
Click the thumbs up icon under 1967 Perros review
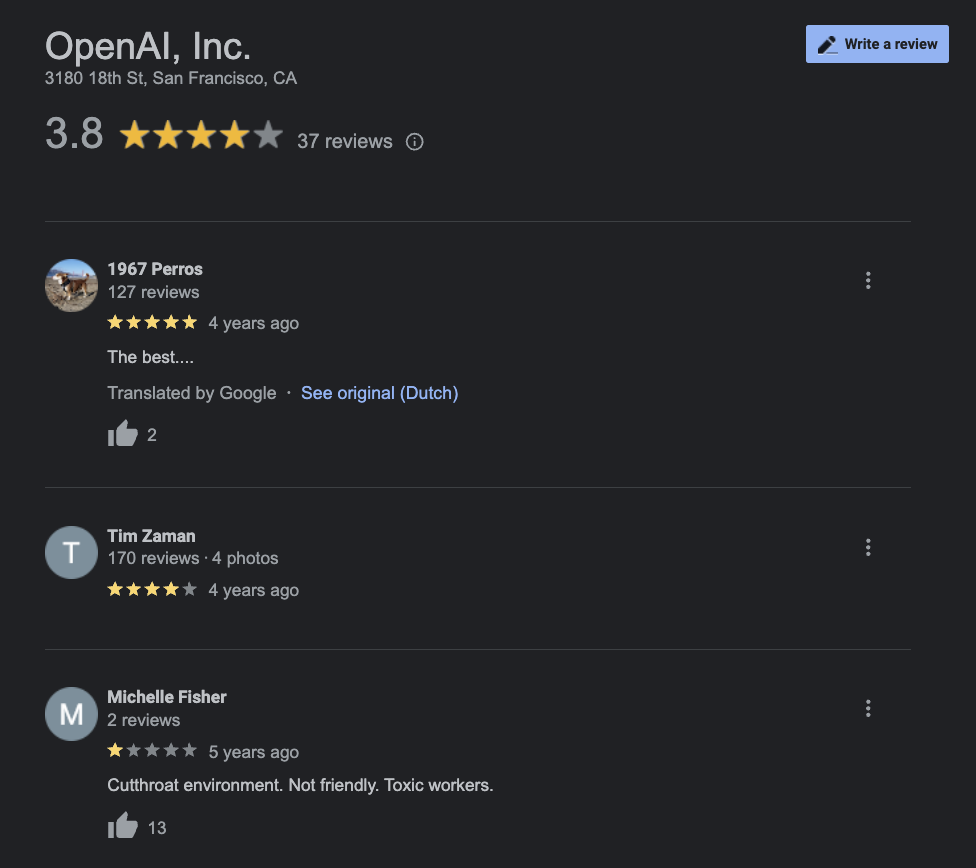coord(123,434)
